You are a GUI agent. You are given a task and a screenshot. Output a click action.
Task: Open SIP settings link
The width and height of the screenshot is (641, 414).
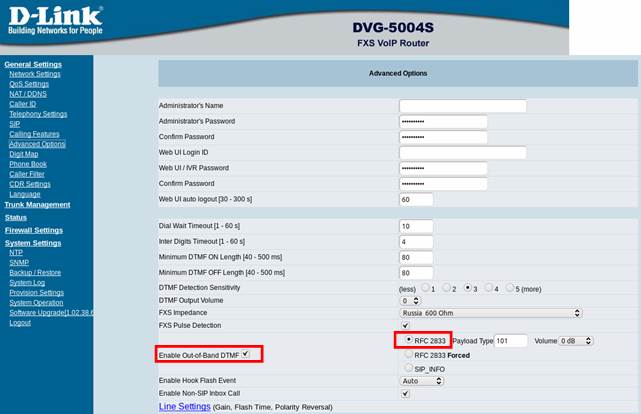click(x=14, y=124)
